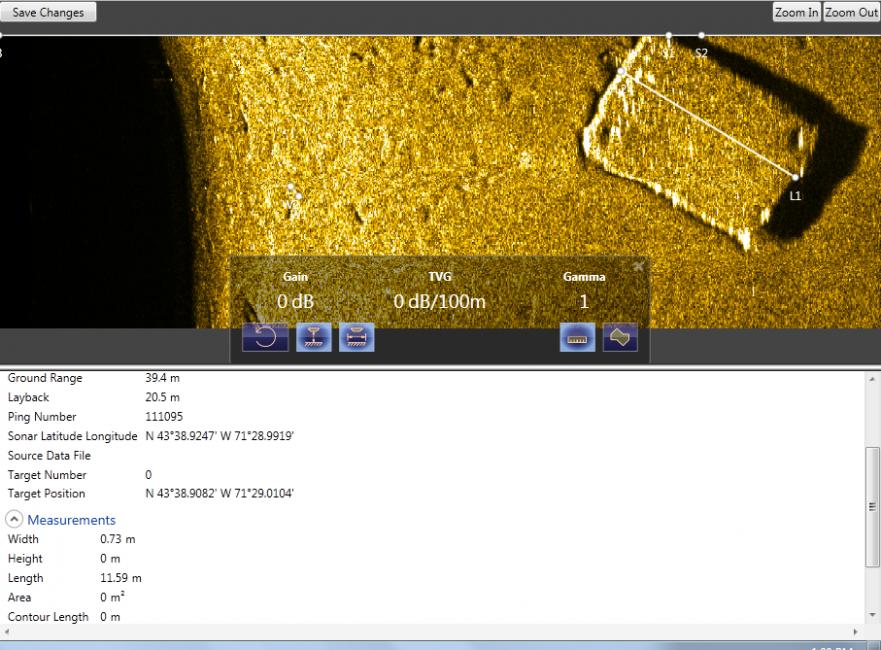Click the Measurements section heading
The width and height of the screenshot is (881, 650).
point(71,520)
